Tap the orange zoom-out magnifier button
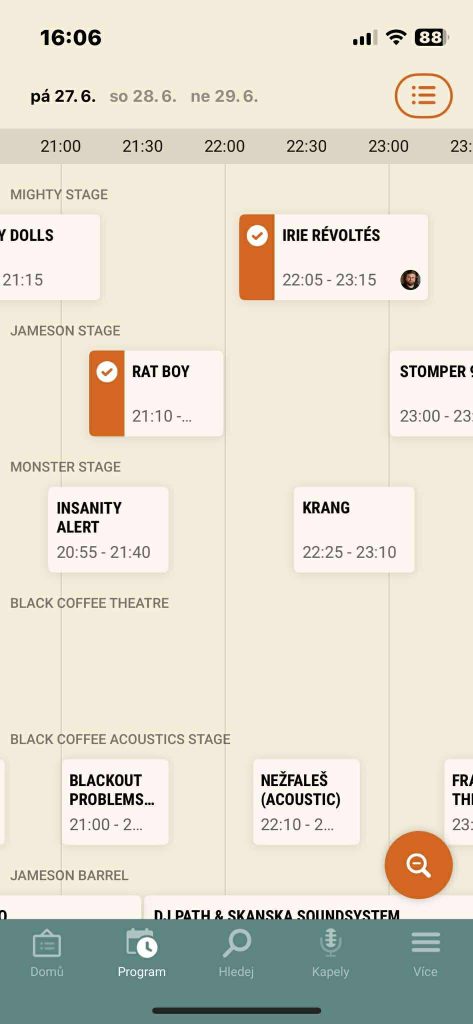473x1024 pixels. click(x=418, y=865)
